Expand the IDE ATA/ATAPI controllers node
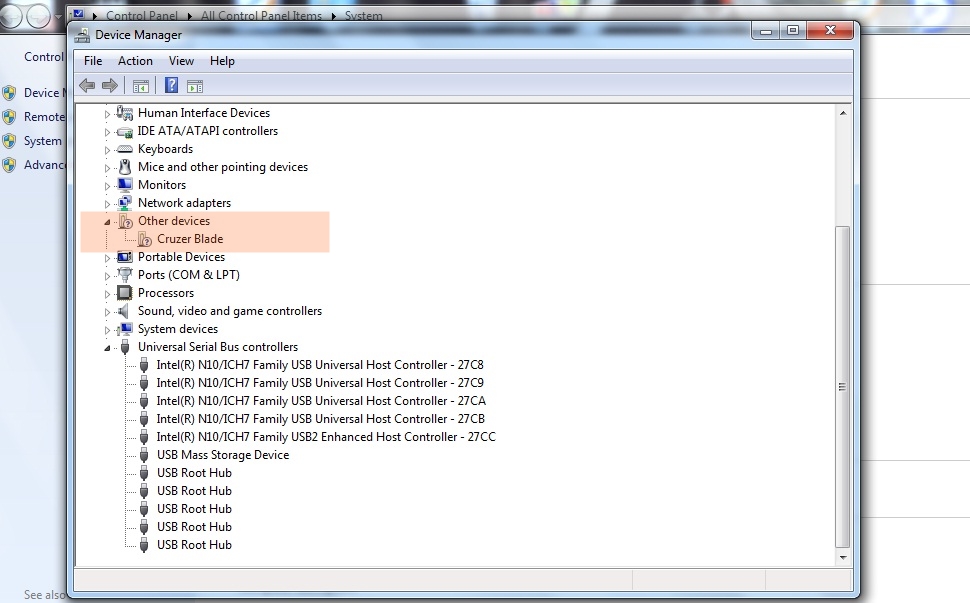 coord(107,132)
